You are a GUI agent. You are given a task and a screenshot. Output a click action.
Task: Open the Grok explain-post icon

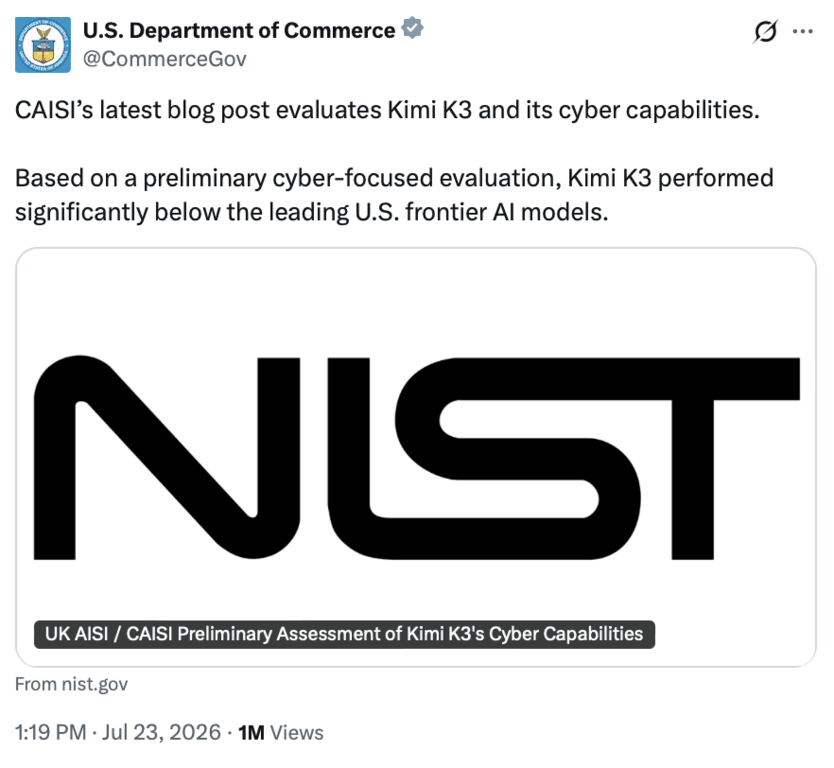[765, 32]
